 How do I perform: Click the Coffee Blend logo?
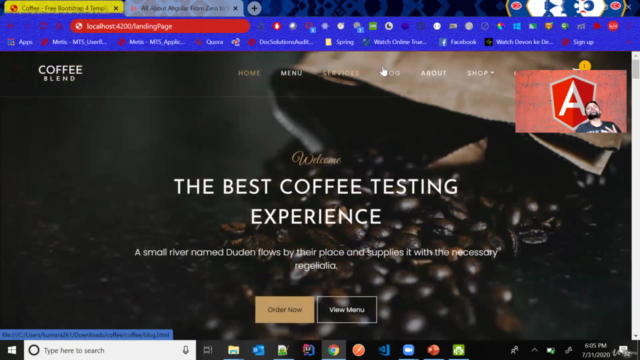click(x=60, y=73)
